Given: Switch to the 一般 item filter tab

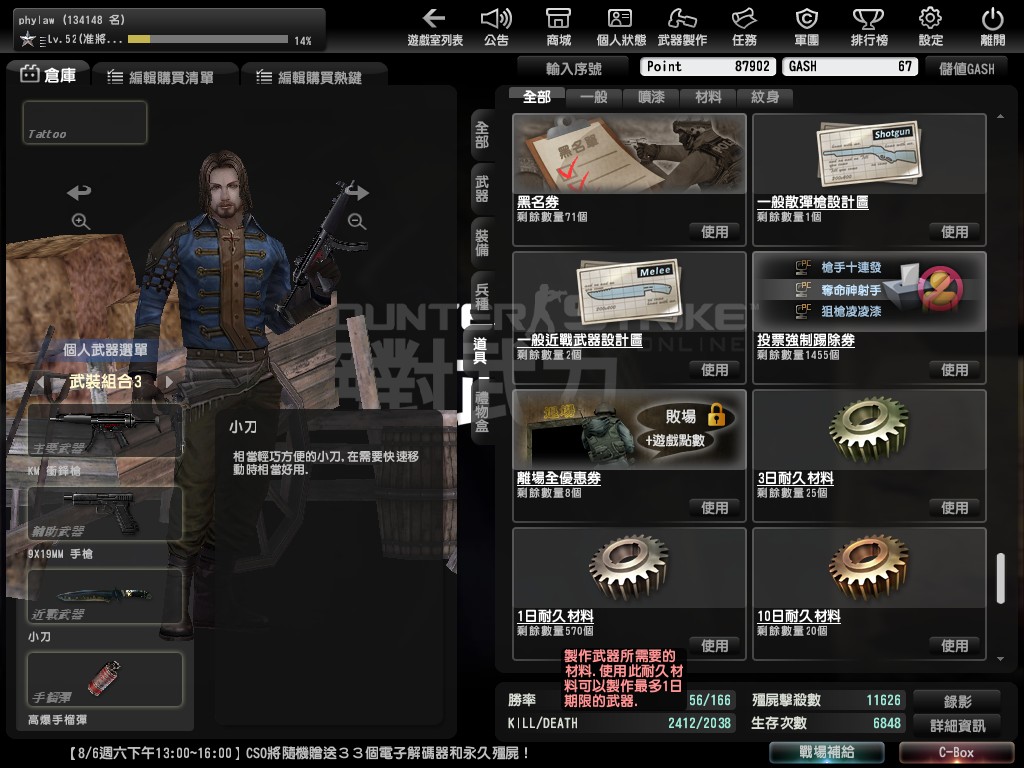Looking at the screenshot, I should [594, 97].
